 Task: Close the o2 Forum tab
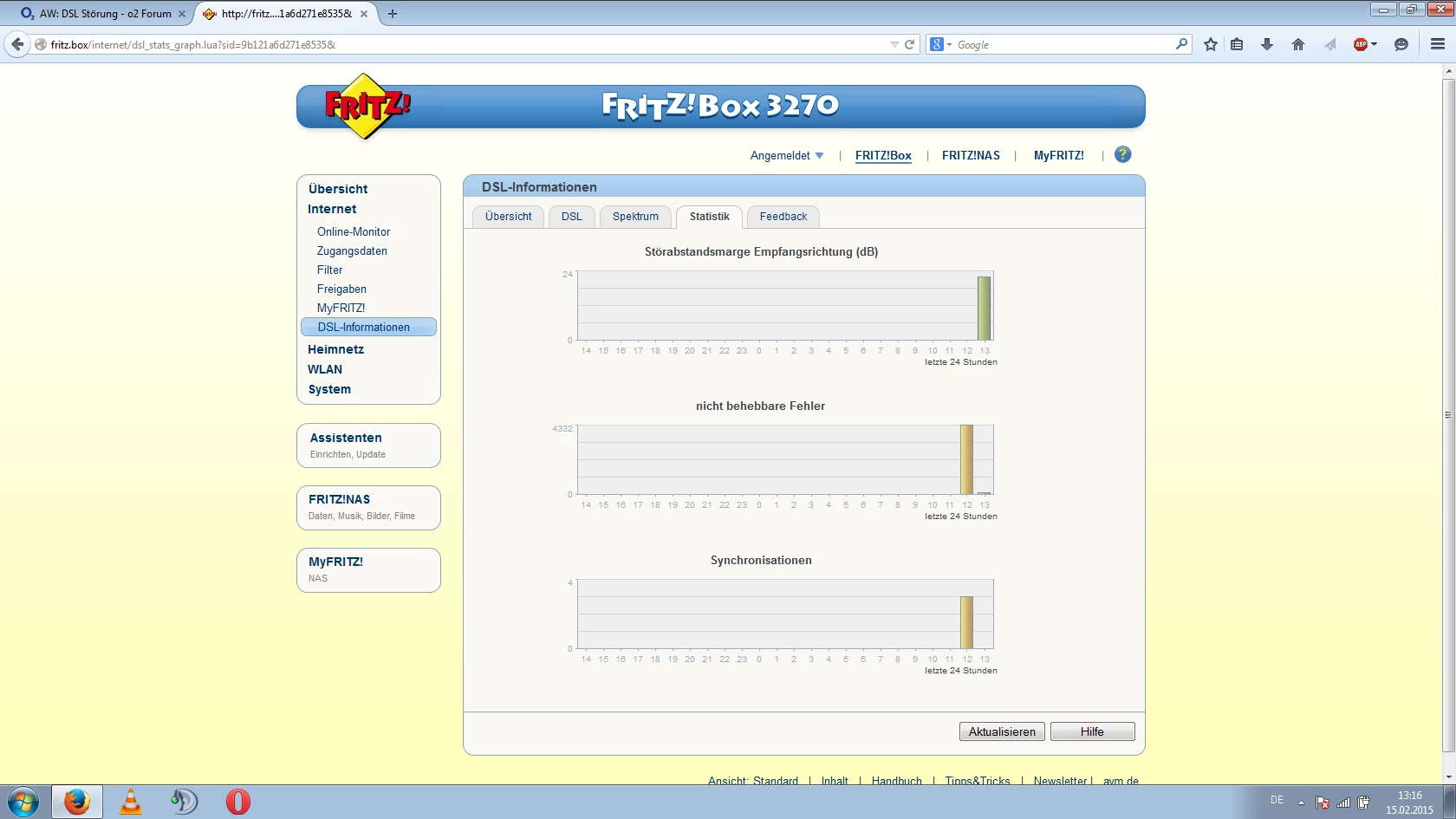(182, 14)
